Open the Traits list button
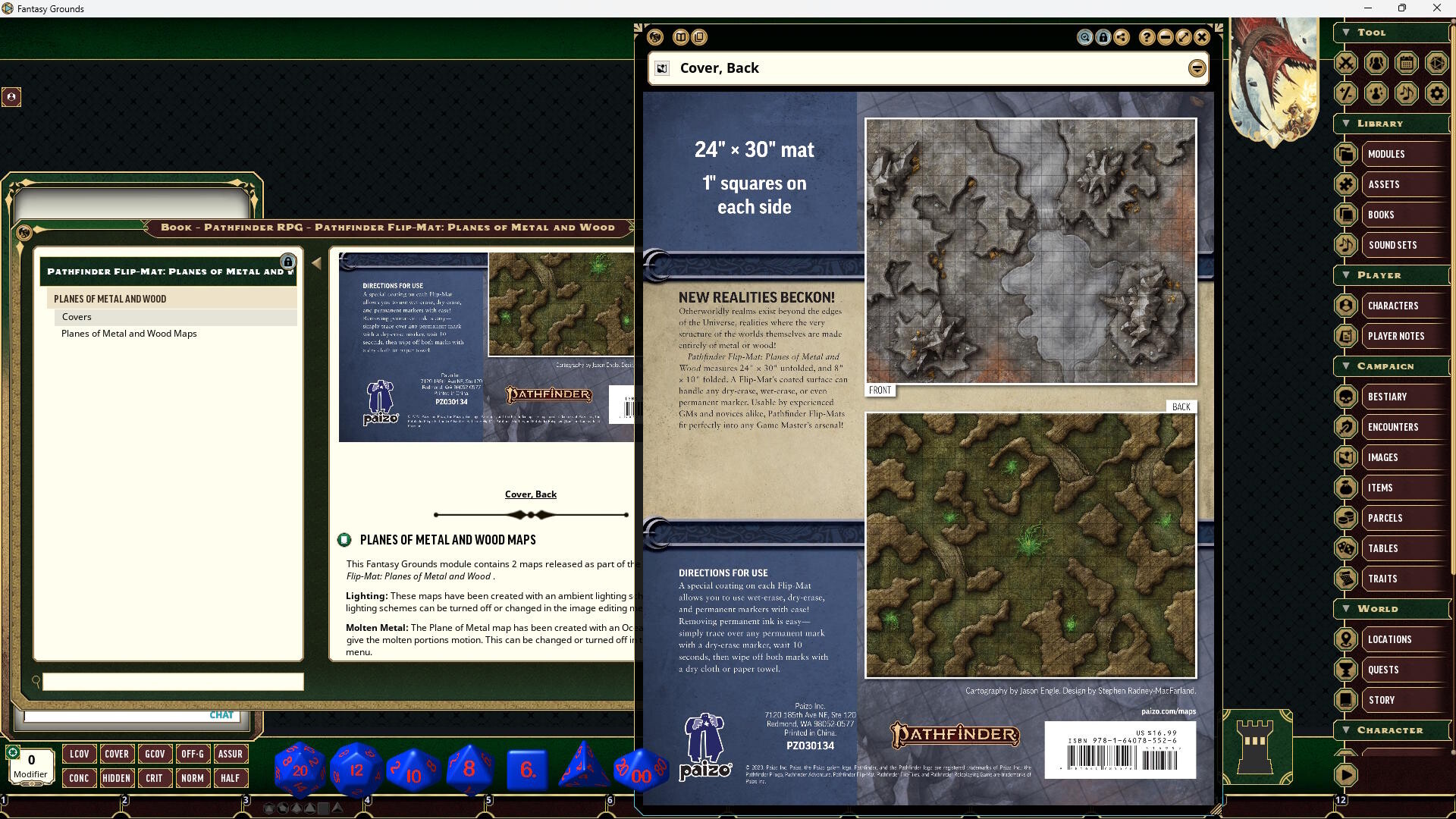This screenshot has width=1456, height=819. point(1407,579)
